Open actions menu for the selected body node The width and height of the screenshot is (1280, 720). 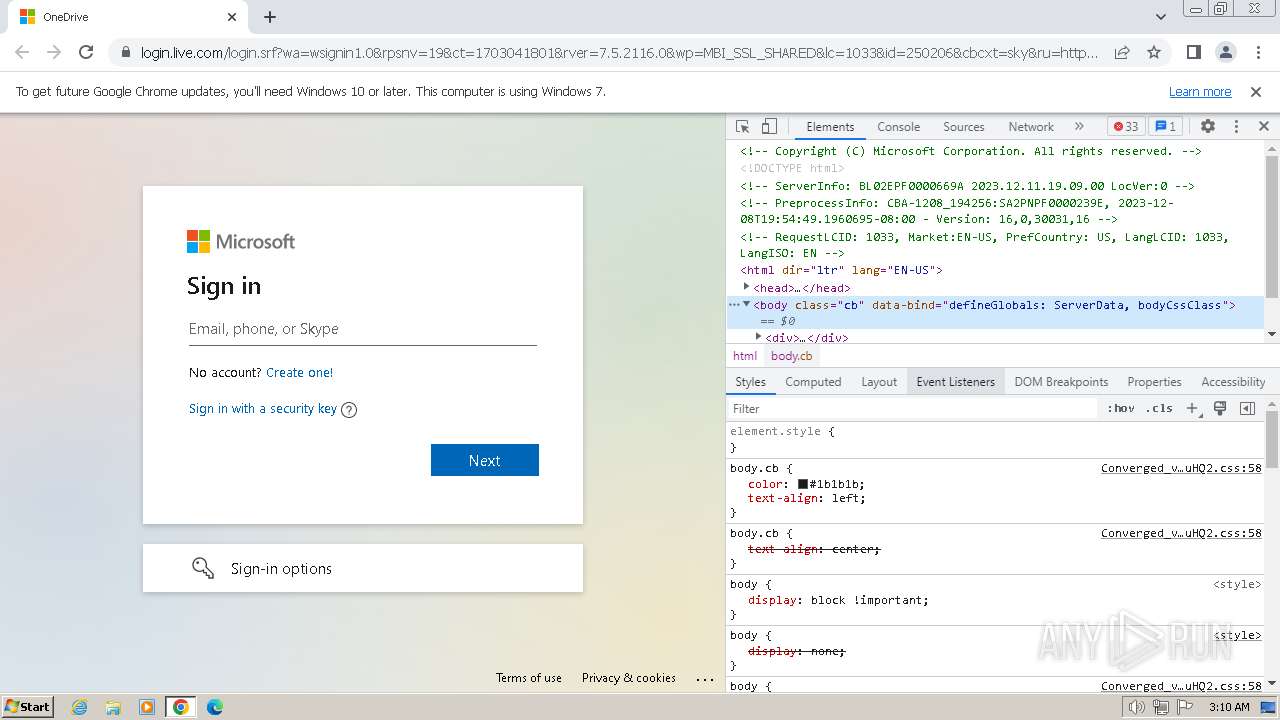click(733, 304)
